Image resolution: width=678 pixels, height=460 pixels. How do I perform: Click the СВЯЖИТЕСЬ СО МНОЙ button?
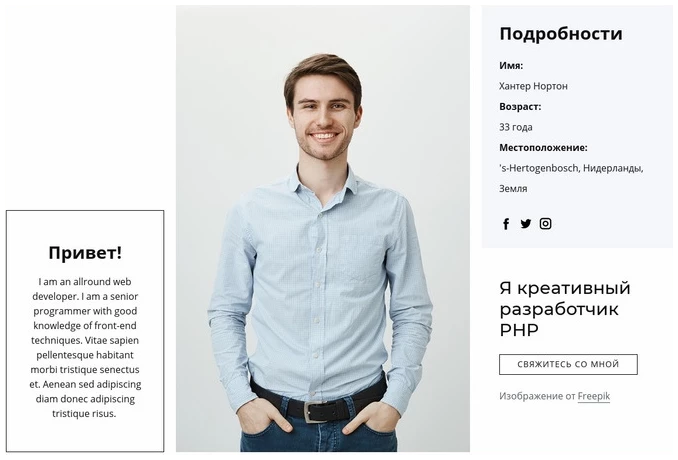pos(568,364)
